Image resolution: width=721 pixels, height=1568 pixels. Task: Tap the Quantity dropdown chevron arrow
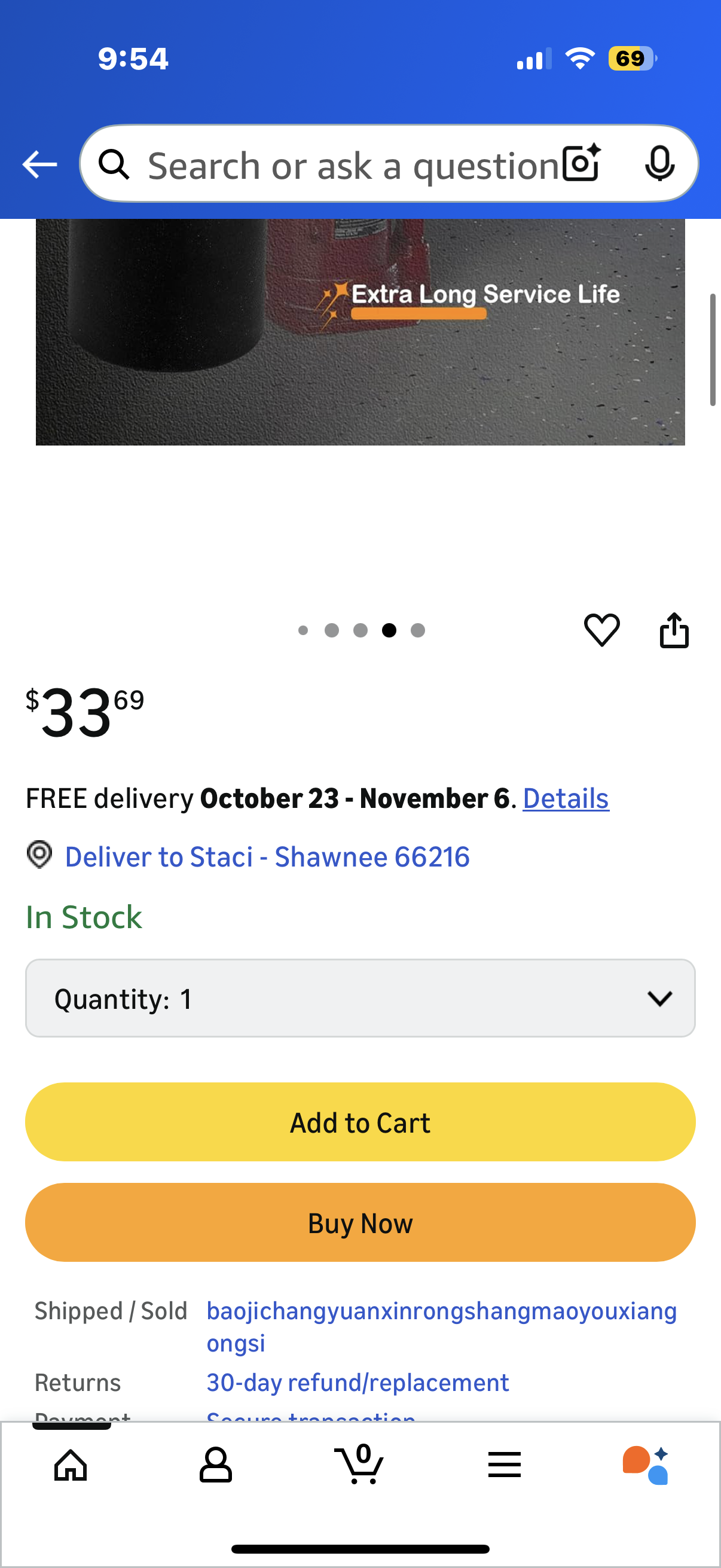[659, 998]
